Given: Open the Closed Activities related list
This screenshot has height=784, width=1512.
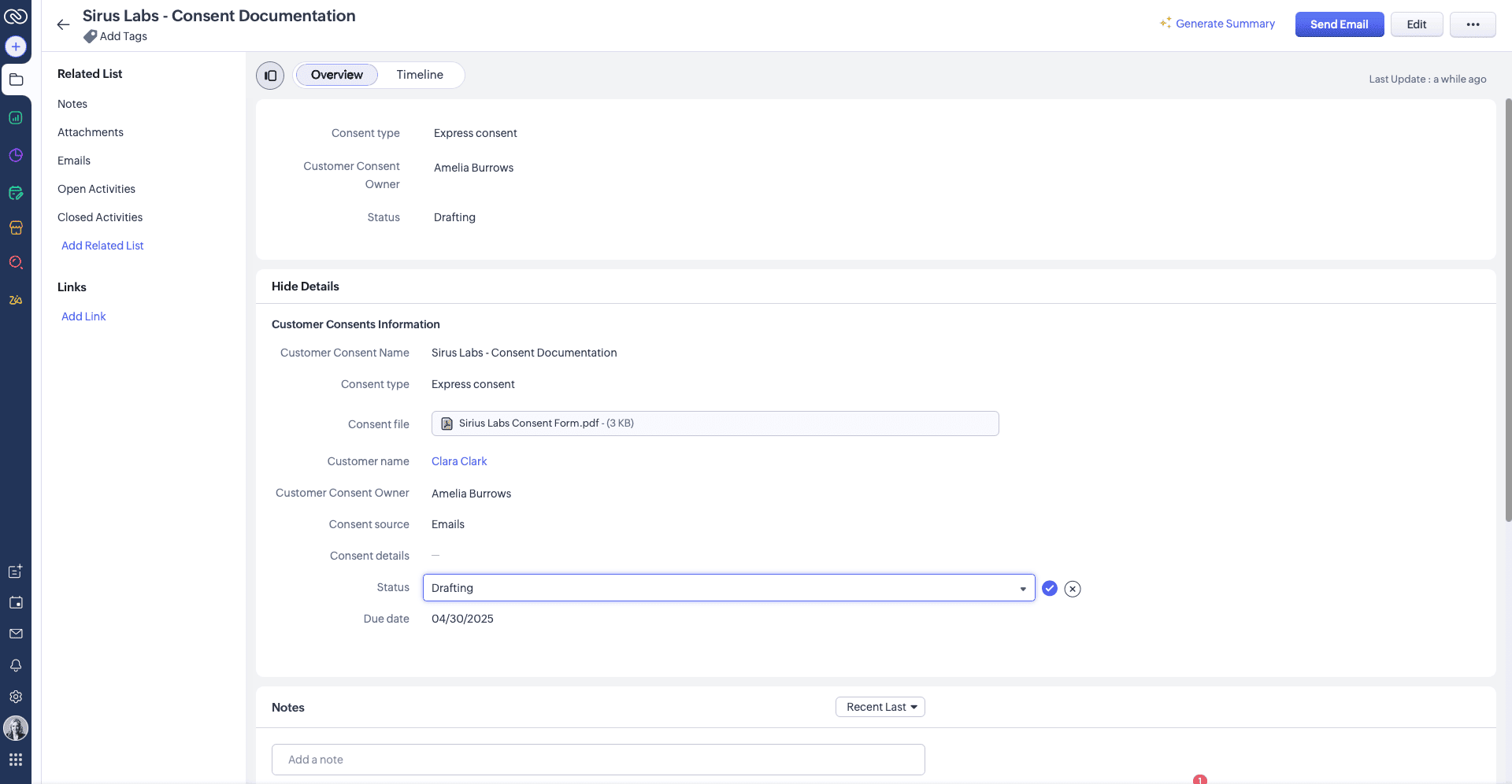Looking at the screenshot, I should pos(100,217).
